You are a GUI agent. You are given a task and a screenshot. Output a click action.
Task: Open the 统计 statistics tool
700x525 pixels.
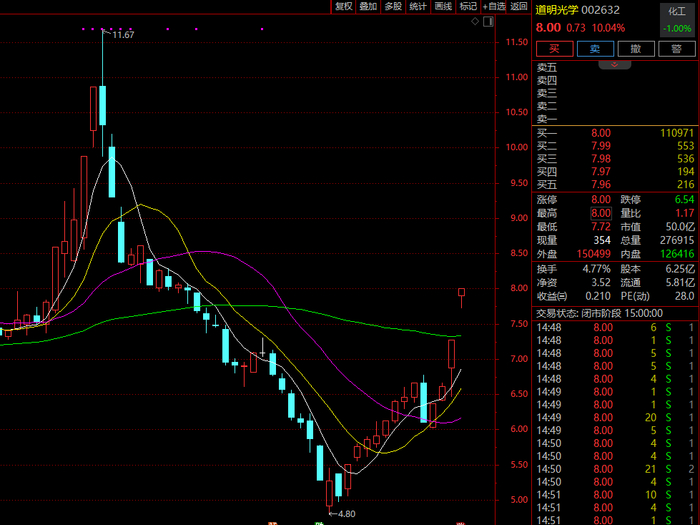(418, 6)
